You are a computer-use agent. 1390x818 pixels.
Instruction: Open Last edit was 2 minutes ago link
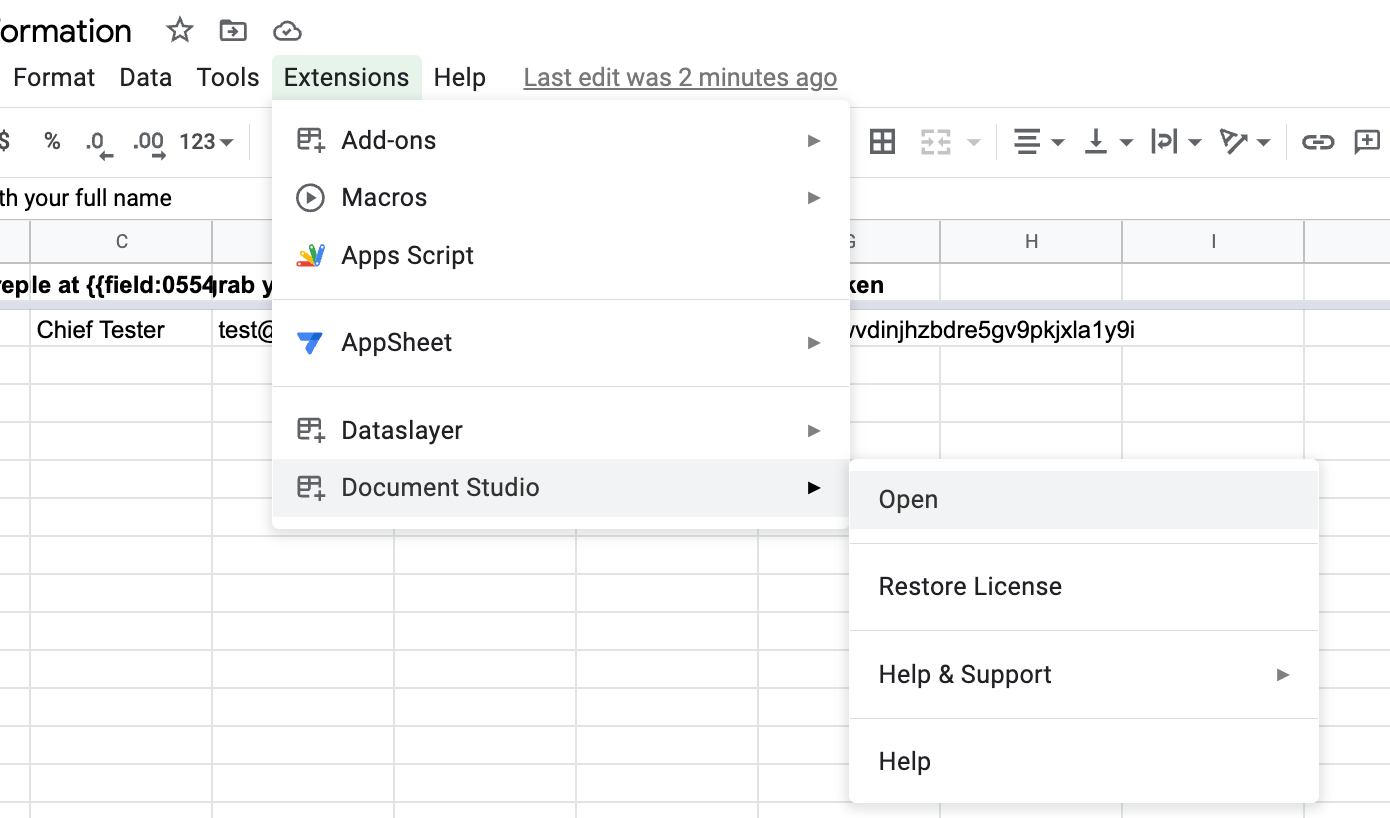(680, 77)
